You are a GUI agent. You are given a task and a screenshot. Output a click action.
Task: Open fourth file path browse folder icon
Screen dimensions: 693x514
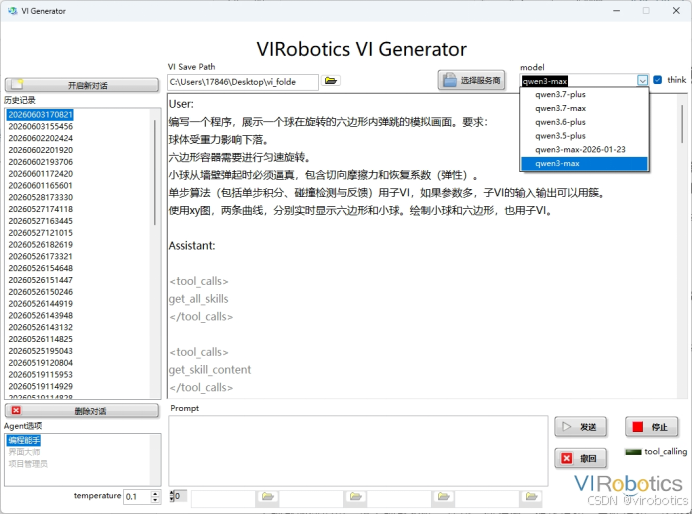click(531, 496)
